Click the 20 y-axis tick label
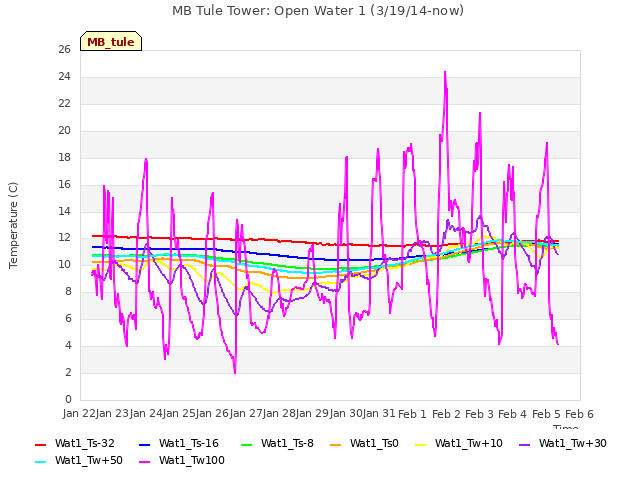The image size is (640, 480). (x=64, y=130)
